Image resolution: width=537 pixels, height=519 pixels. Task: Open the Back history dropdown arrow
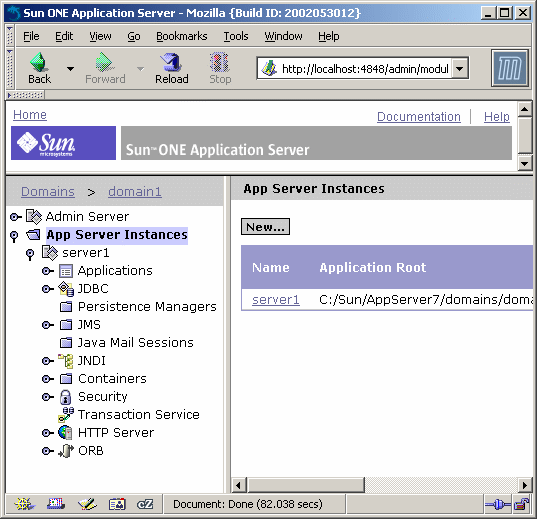click(70, 69)
